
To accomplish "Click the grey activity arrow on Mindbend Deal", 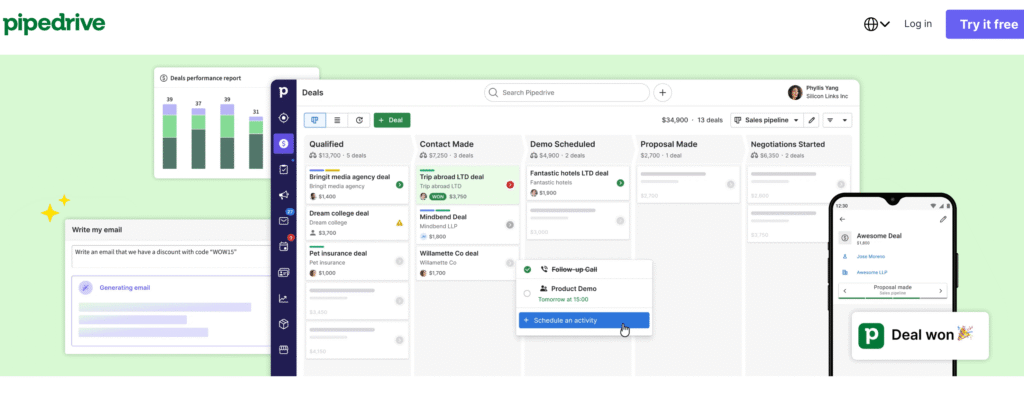I will point(510,225).
